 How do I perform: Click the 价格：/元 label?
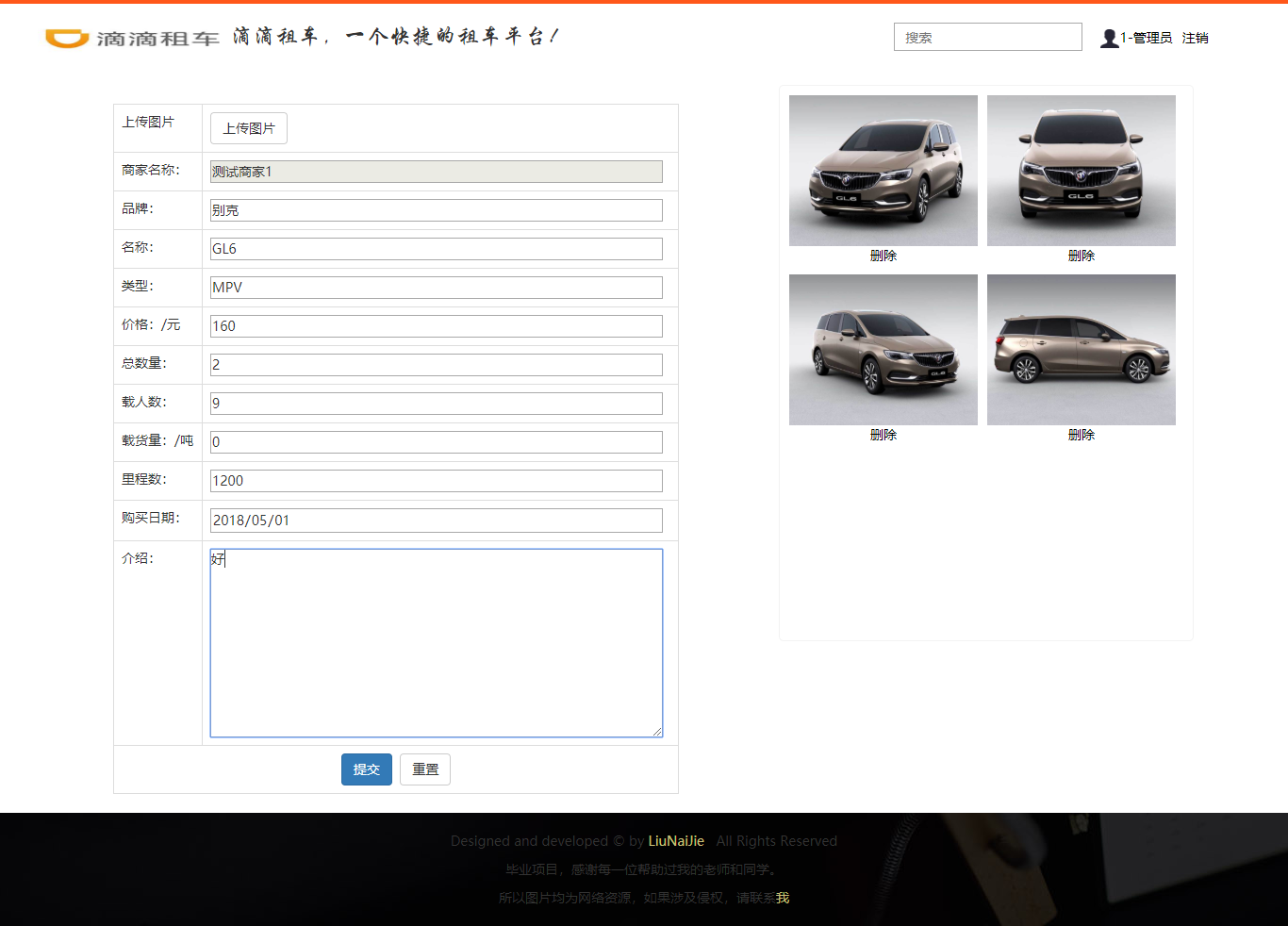click(151, 324)
